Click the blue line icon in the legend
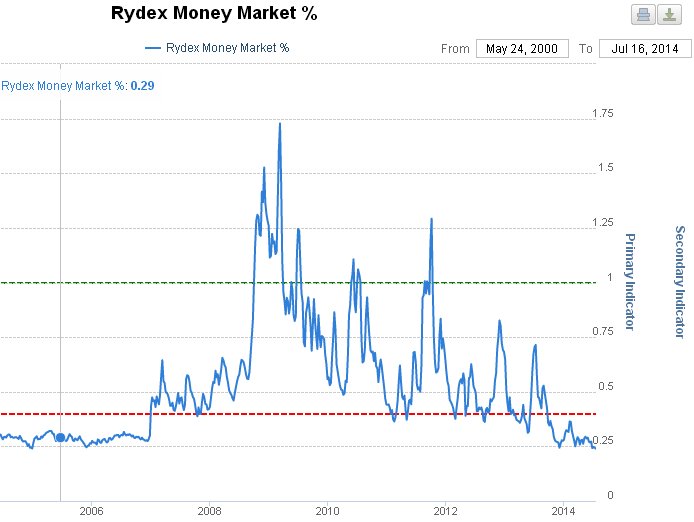The width and height of the screenshot is (694, 522). coord(153,47)
